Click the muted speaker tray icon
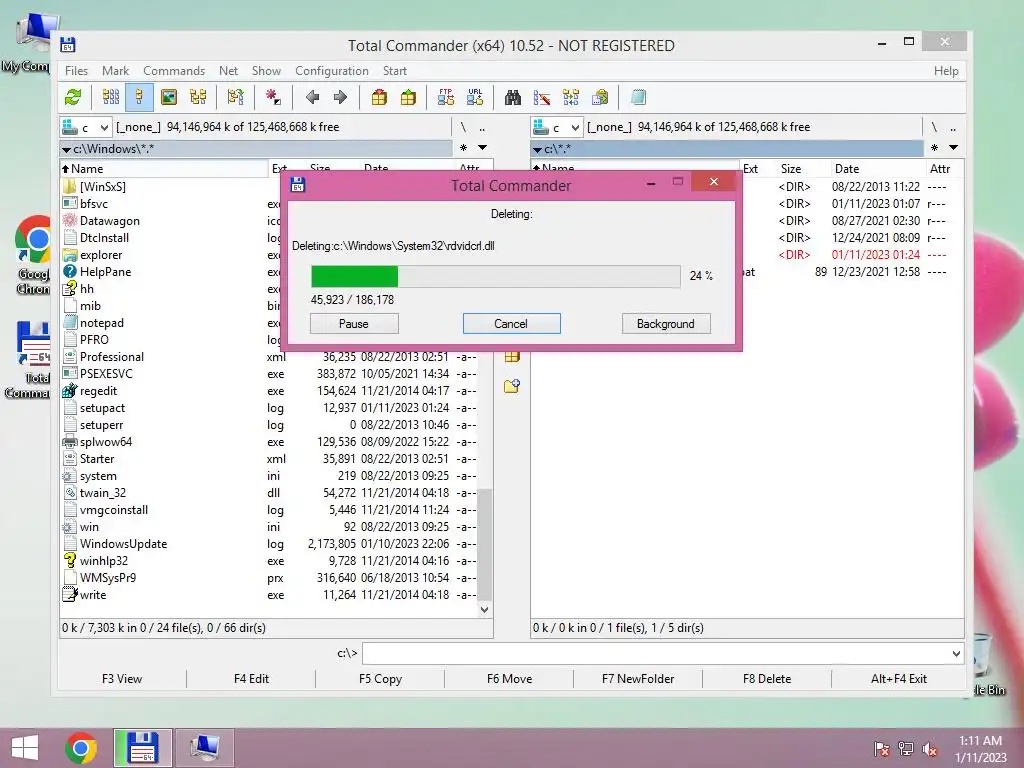The width and height of the screenshot is (1024, 768). tap(930, 749)
